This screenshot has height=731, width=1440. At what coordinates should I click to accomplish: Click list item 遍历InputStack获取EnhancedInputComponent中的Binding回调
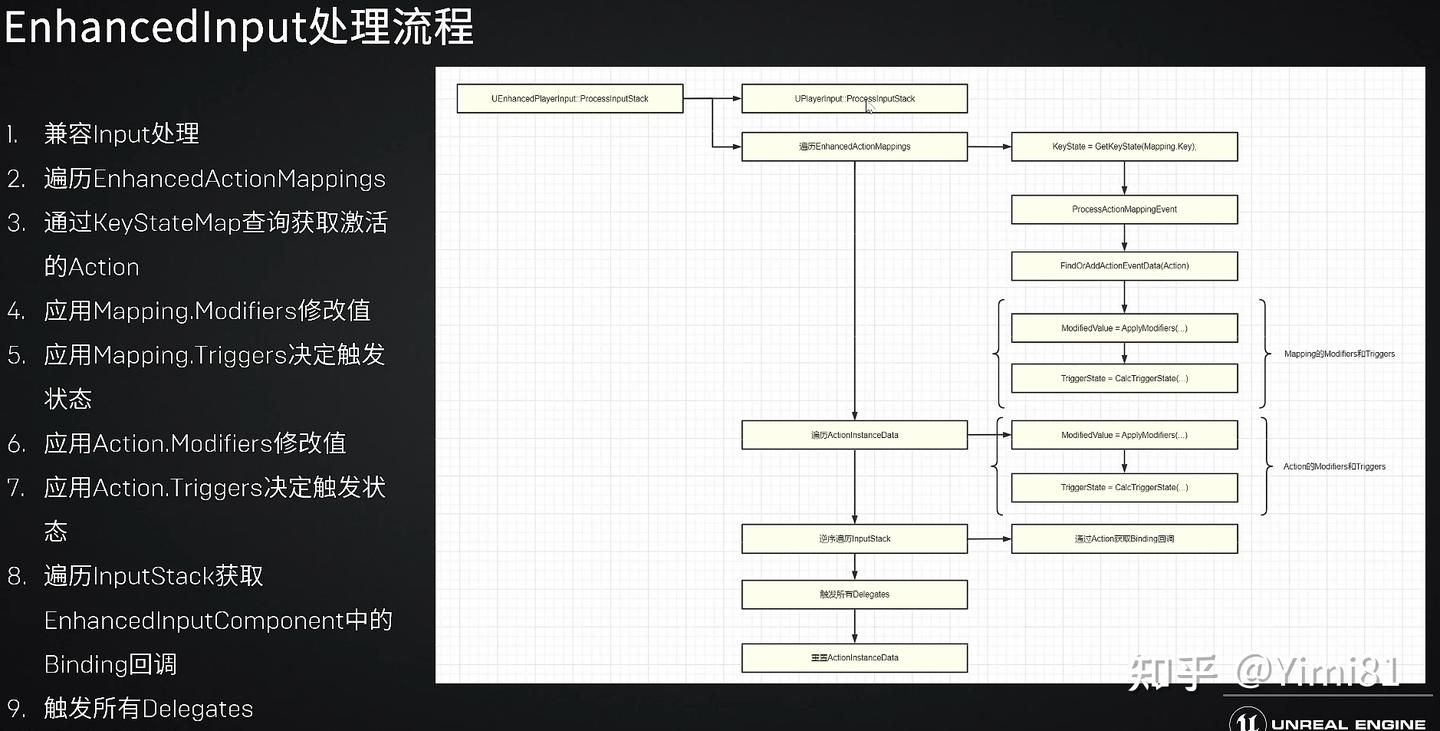(218, 620)
